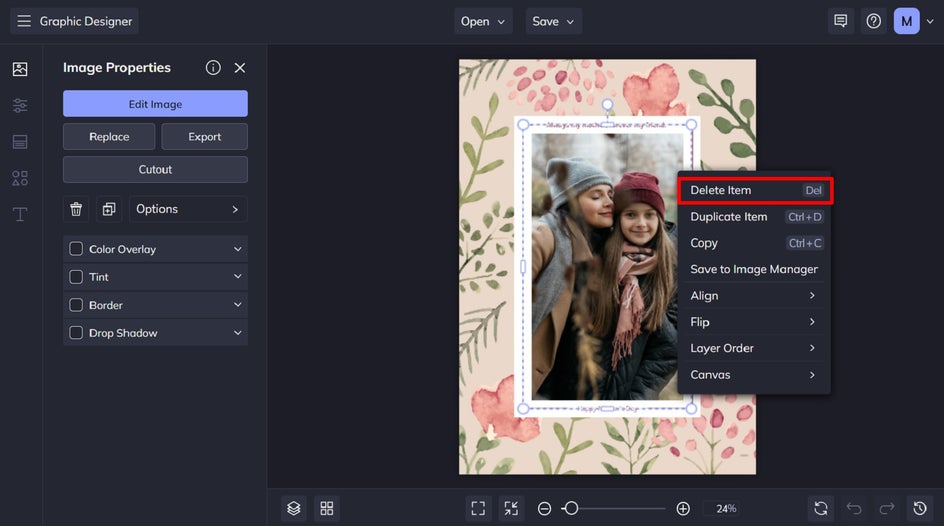Open the Image Manager sidebar icon
The image size is (944, 526).
(20, 69)
